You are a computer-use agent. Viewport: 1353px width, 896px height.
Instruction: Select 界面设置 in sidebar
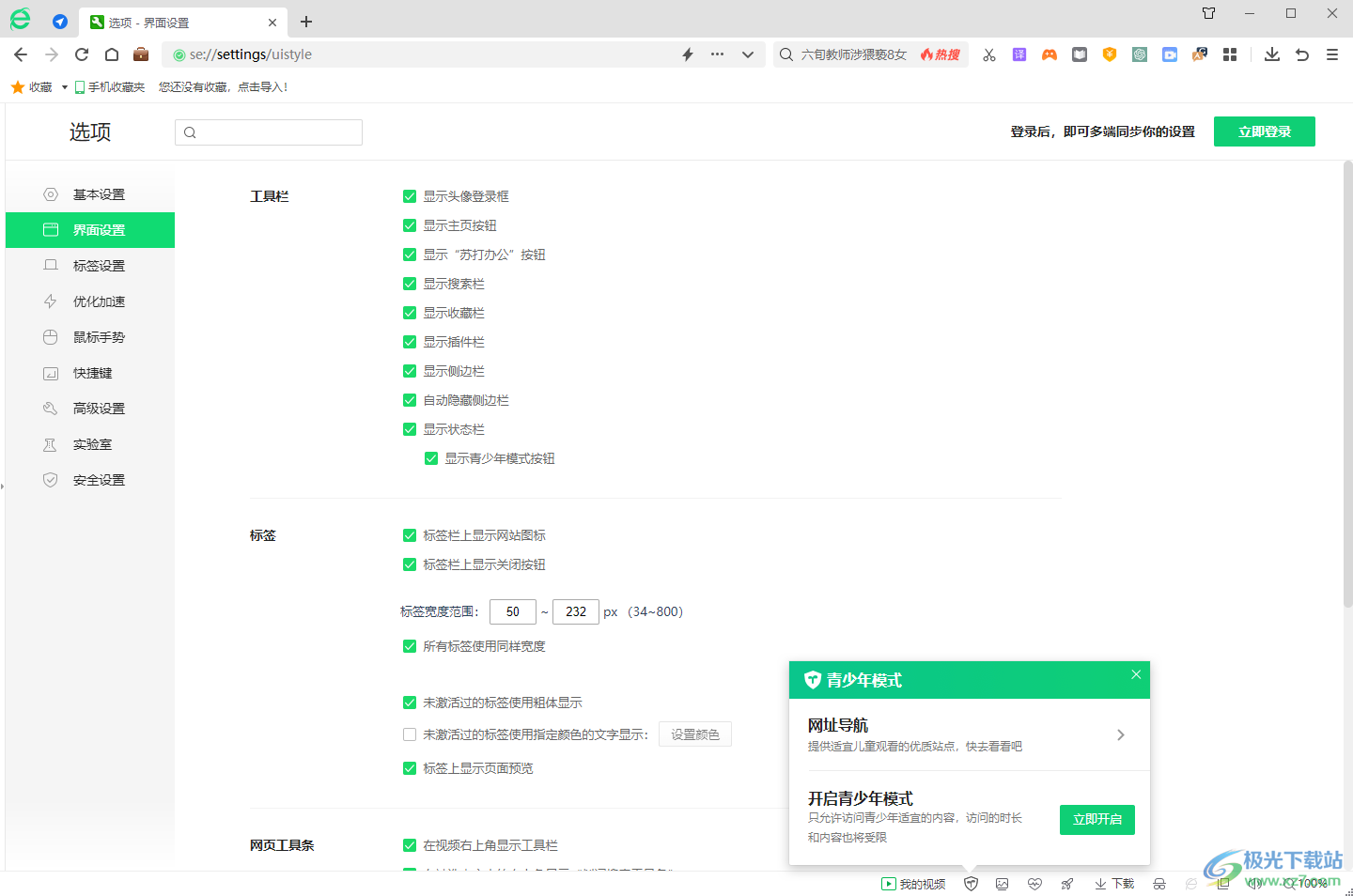point(90,230)
